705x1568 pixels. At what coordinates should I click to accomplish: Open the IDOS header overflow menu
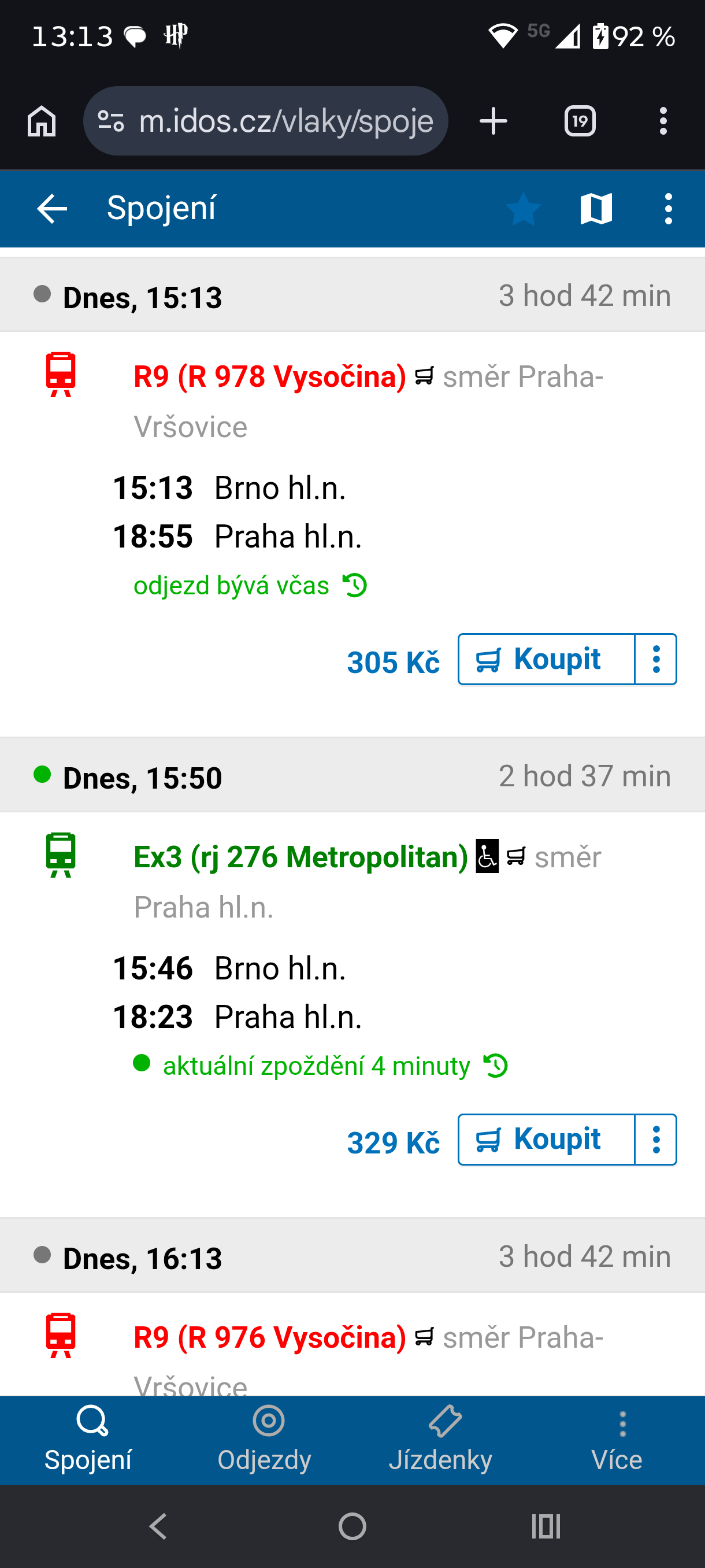point(668,209)
